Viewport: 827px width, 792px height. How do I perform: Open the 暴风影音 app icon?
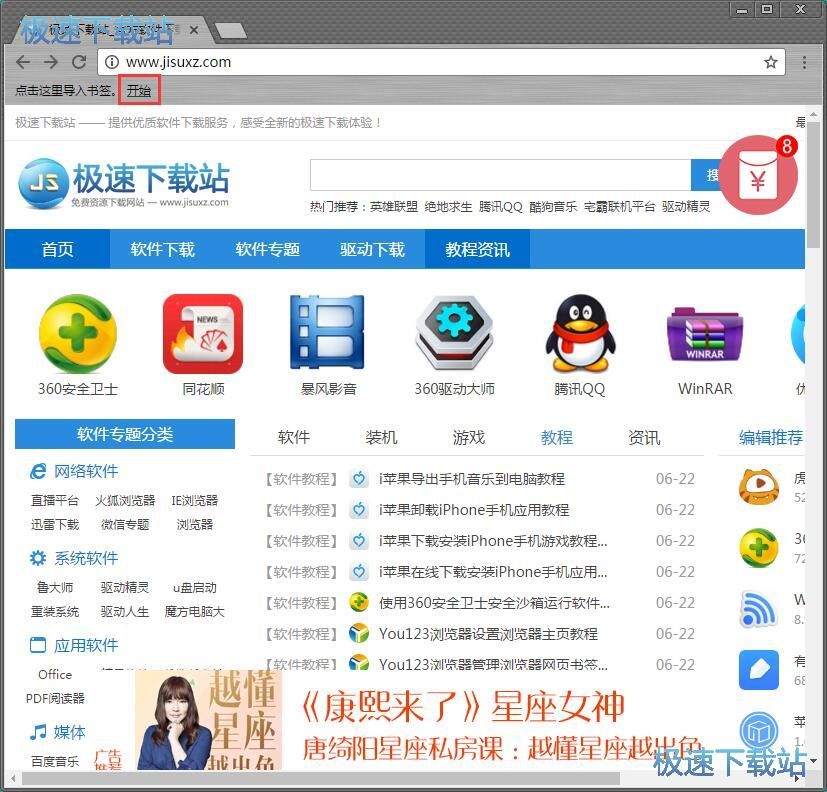tap(328, 332)
